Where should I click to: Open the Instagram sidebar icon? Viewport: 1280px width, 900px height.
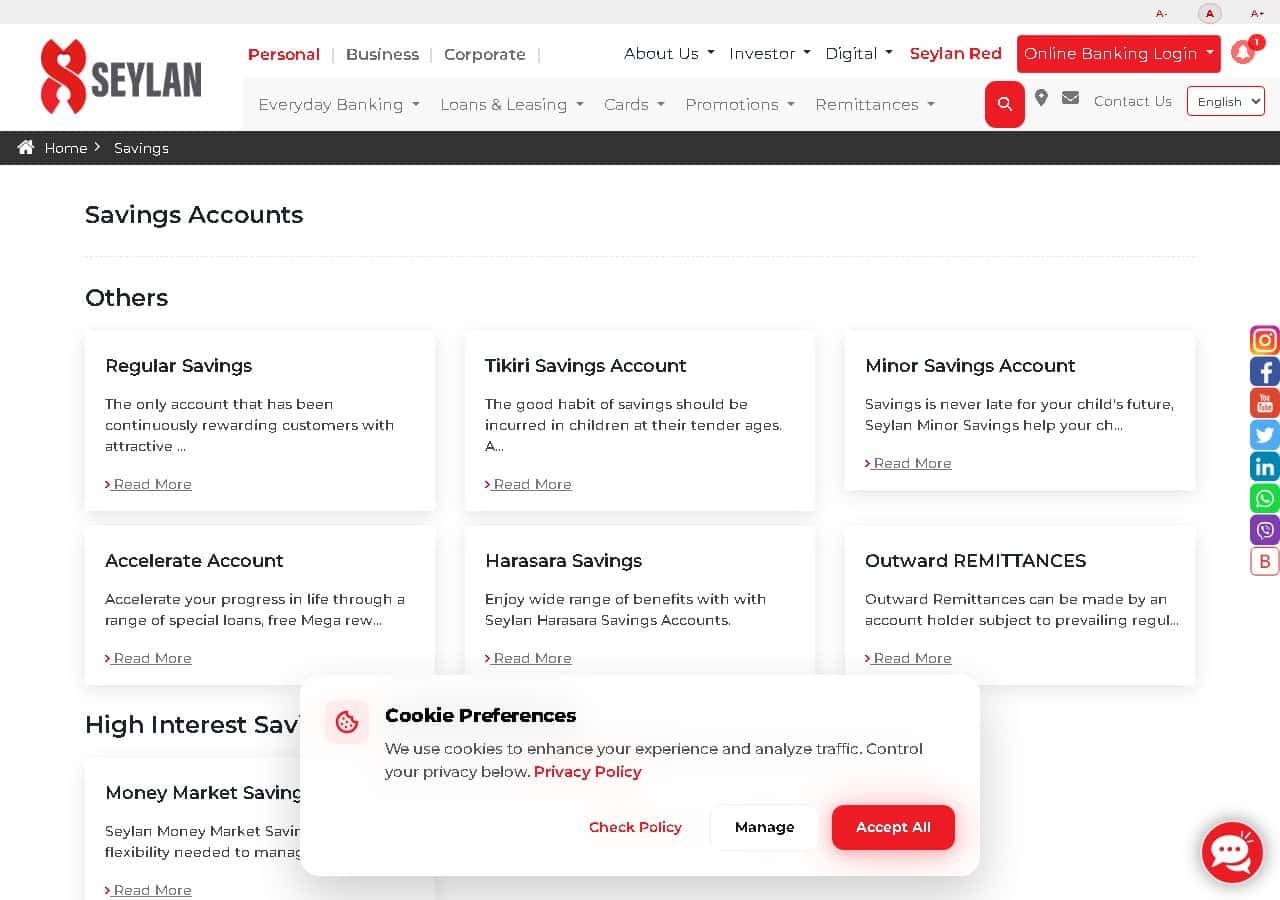[x=1265, y=340]
